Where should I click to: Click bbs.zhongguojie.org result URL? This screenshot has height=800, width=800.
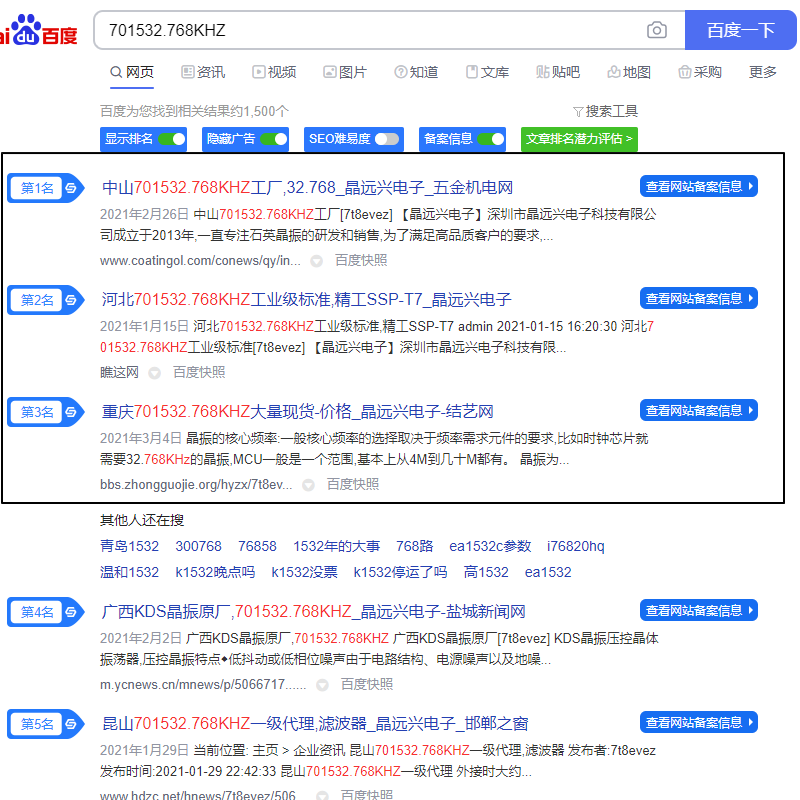coord(196,484)
